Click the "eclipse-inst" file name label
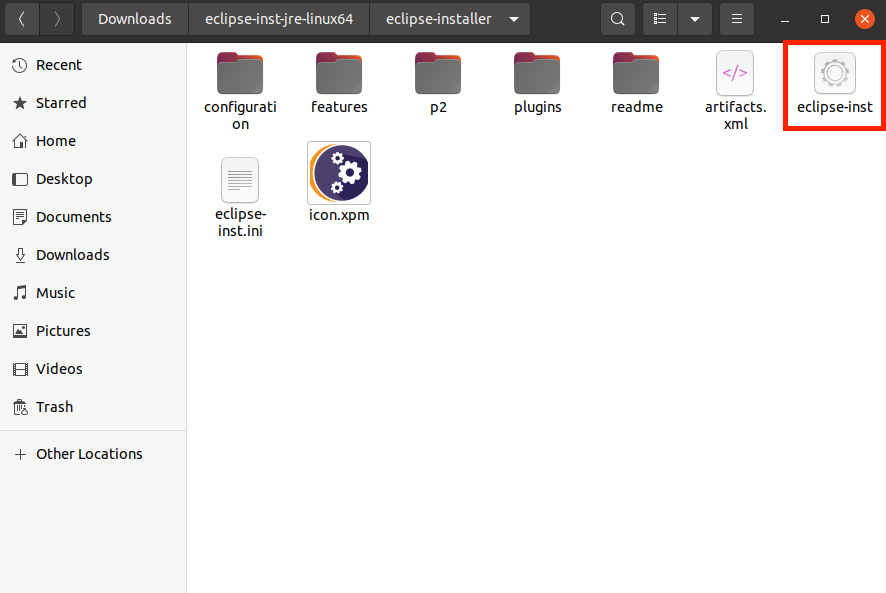Viewport: 886px width, 593px height. pyautogui.click(x=835, y=107)
